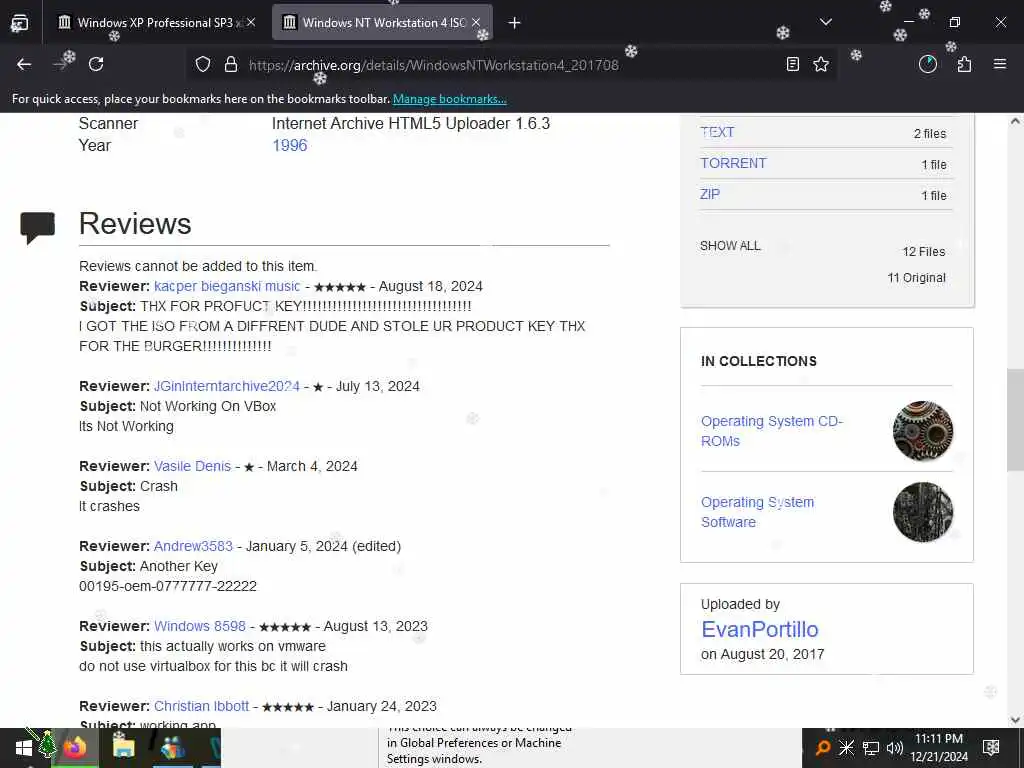Click the TEXT download option
This screenshot has width=1024, height=768.
717,132
